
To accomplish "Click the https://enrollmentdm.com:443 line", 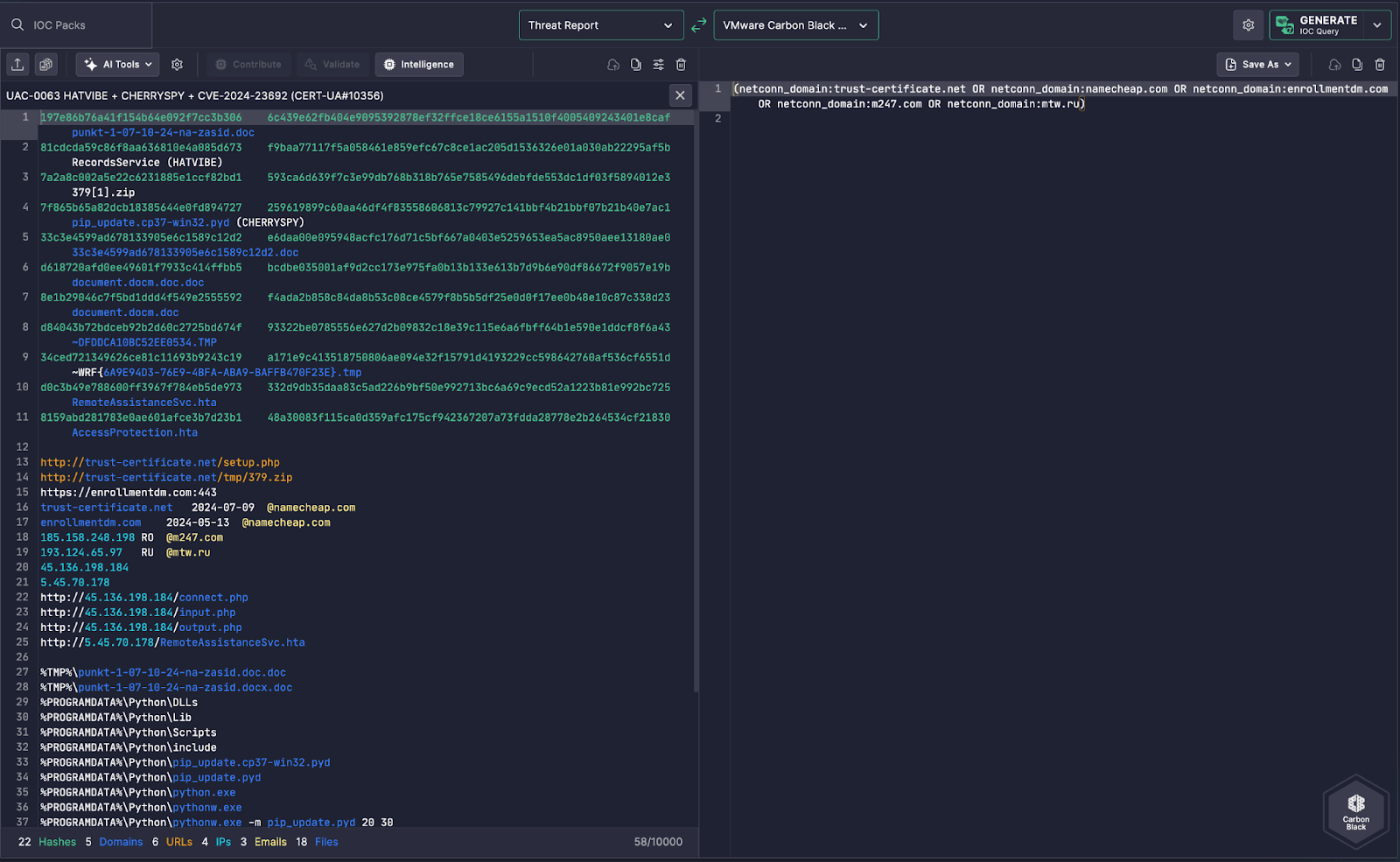I will tap(129, 492).
